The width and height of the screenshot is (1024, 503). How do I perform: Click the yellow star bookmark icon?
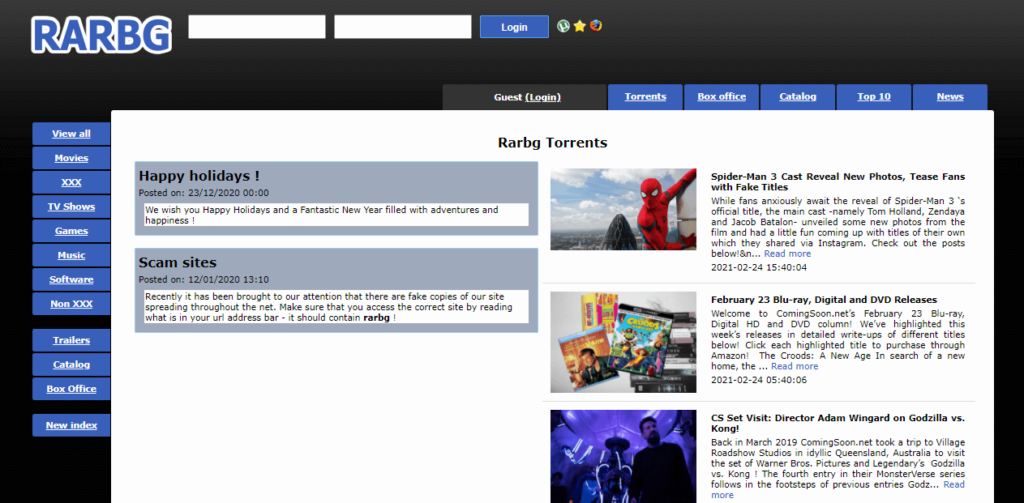click(x=579, y=26)
